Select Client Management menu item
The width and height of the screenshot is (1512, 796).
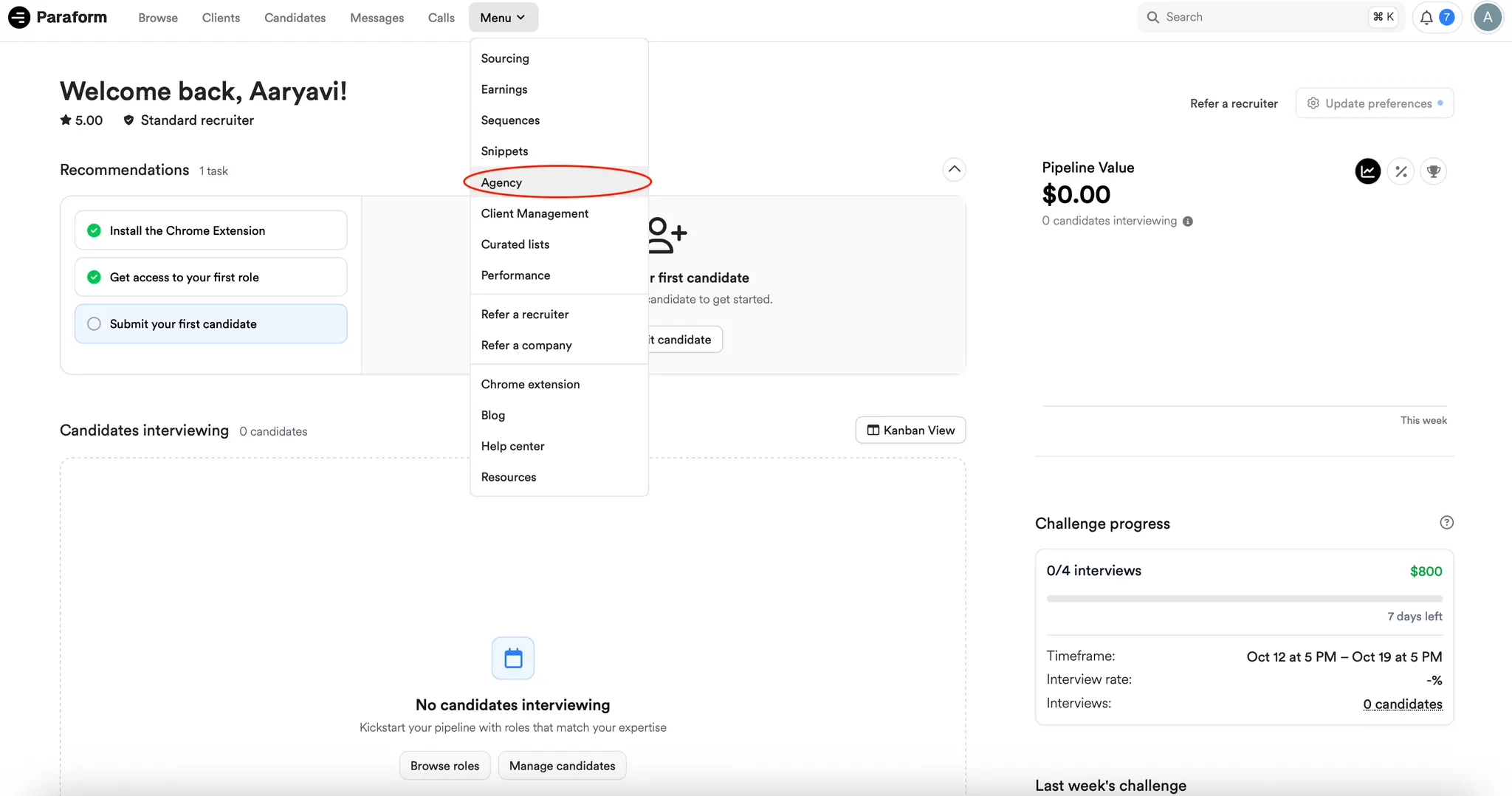click(559, 213)
